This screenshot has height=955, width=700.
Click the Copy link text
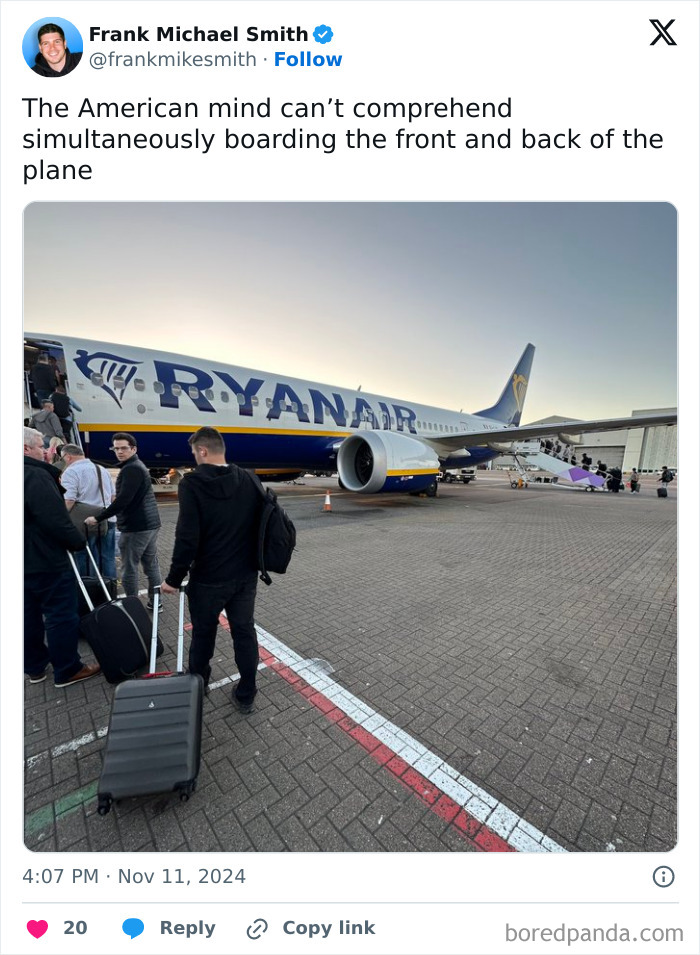pos(329,928)
